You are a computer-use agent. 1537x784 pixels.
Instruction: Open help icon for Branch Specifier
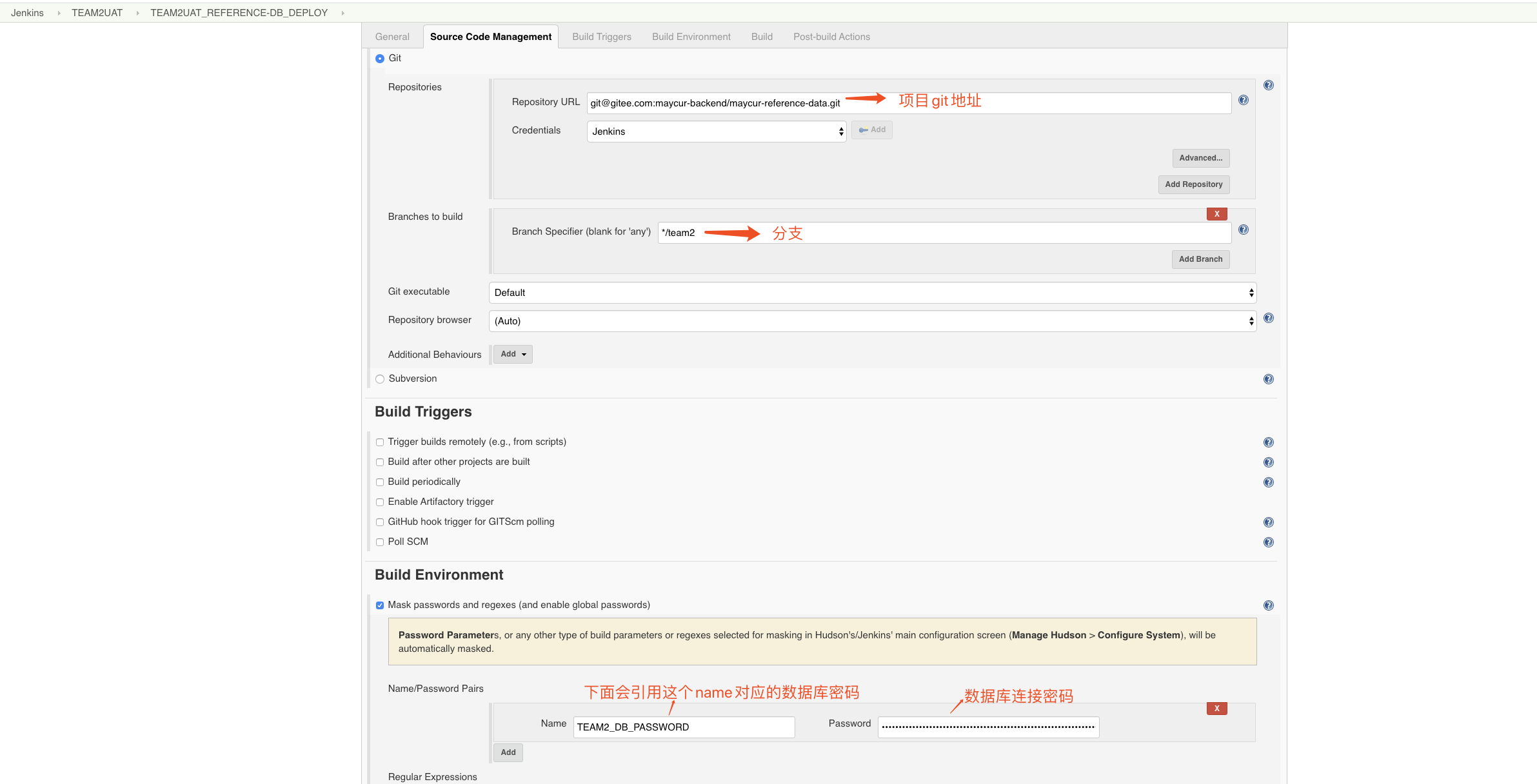[1243, 230]
